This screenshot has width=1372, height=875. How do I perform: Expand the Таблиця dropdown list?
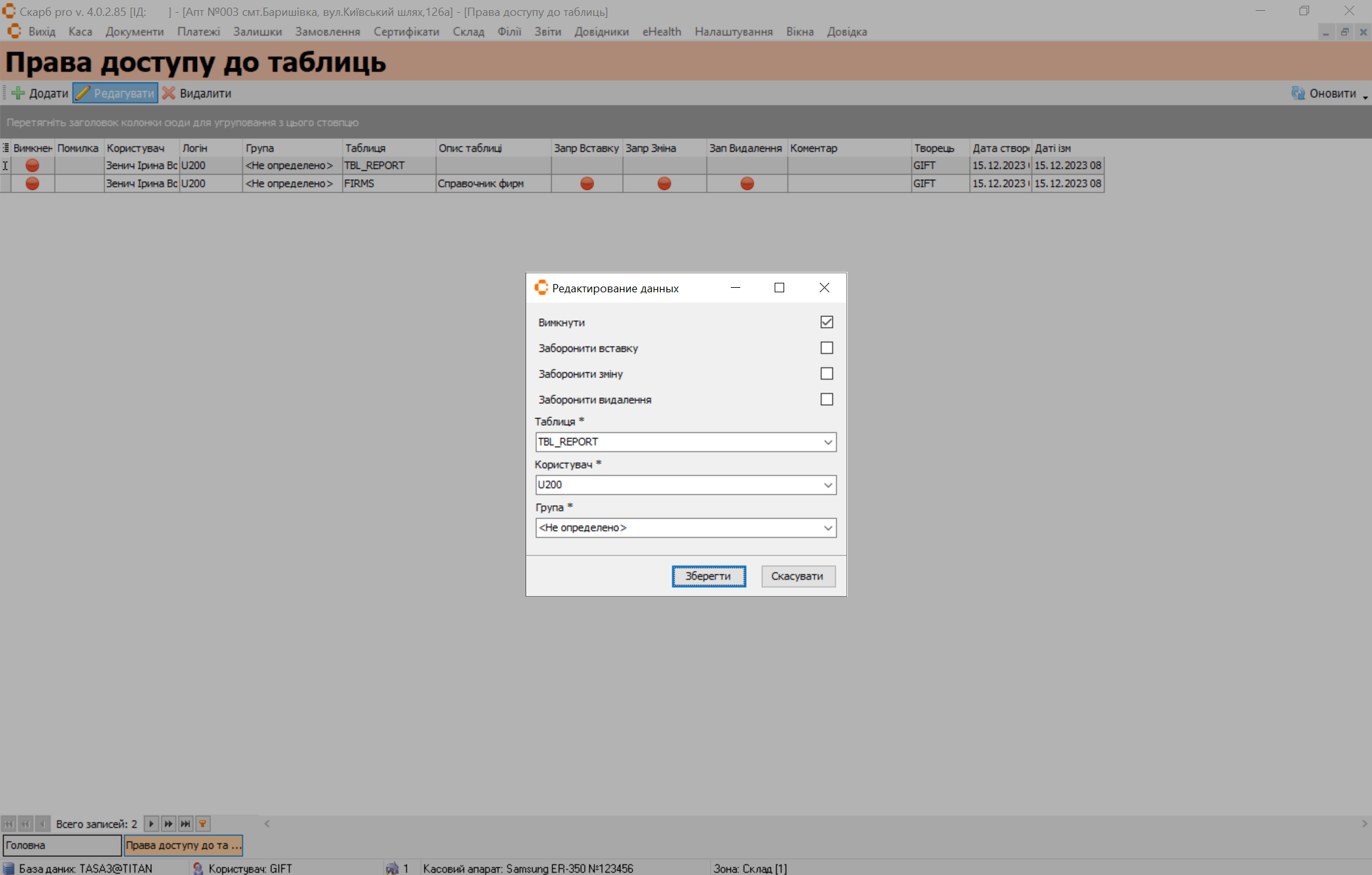tap(828, 442)
